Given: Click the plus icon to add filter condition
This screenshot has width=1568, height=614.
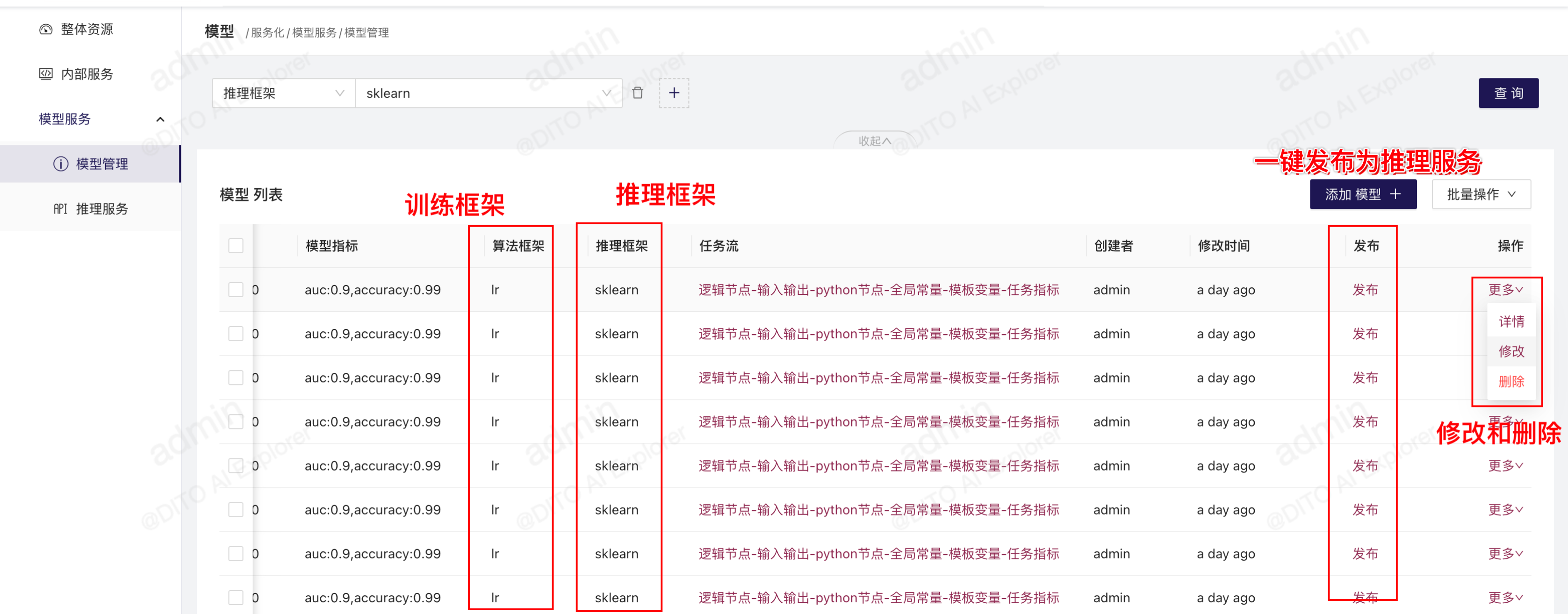Looking at the screenshot, I should point(674,93).
